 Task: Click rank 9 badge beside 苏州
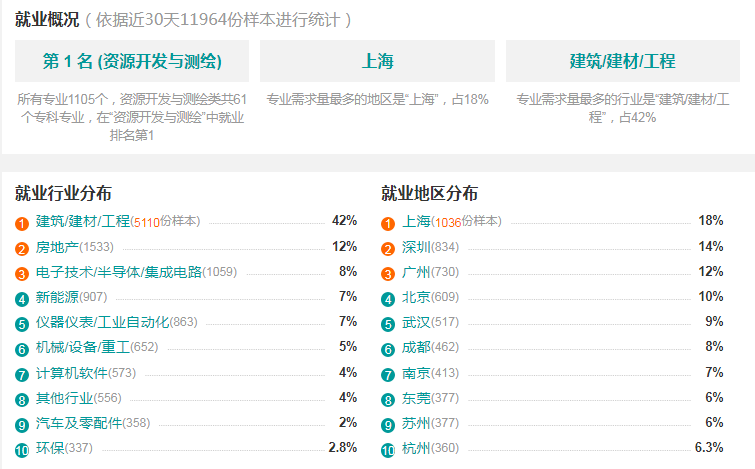[388, 425]
